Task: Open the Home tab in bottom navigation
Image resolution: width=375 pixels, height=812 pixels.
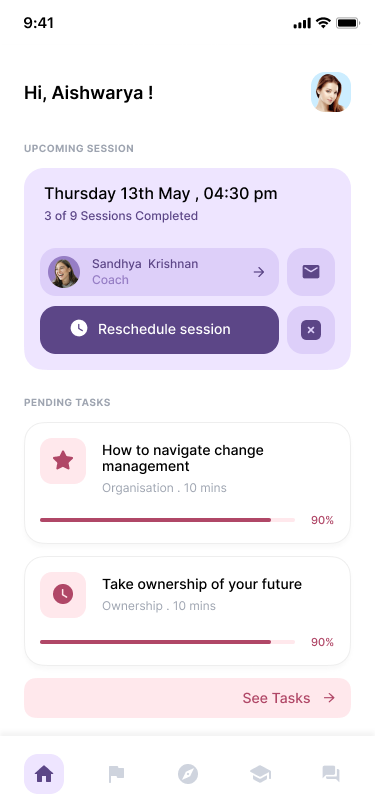Action: [x=44, y=774]
